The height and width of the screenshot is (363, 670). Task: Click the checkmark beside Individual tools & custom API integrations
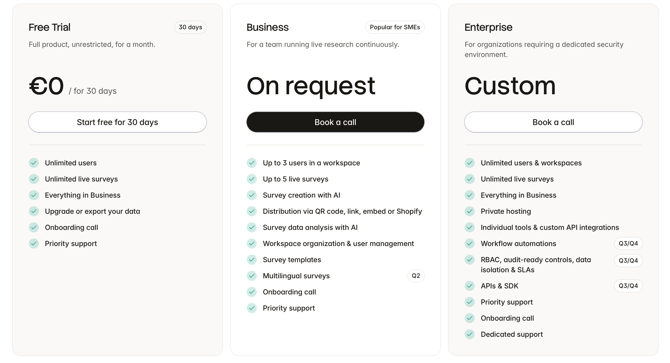(x=470, y=228)
